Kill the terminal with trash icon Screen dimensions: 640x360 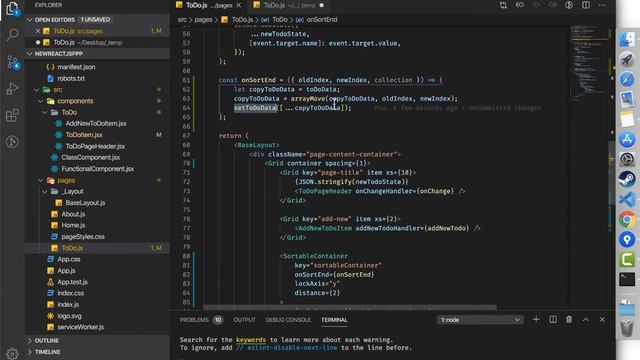569,320
